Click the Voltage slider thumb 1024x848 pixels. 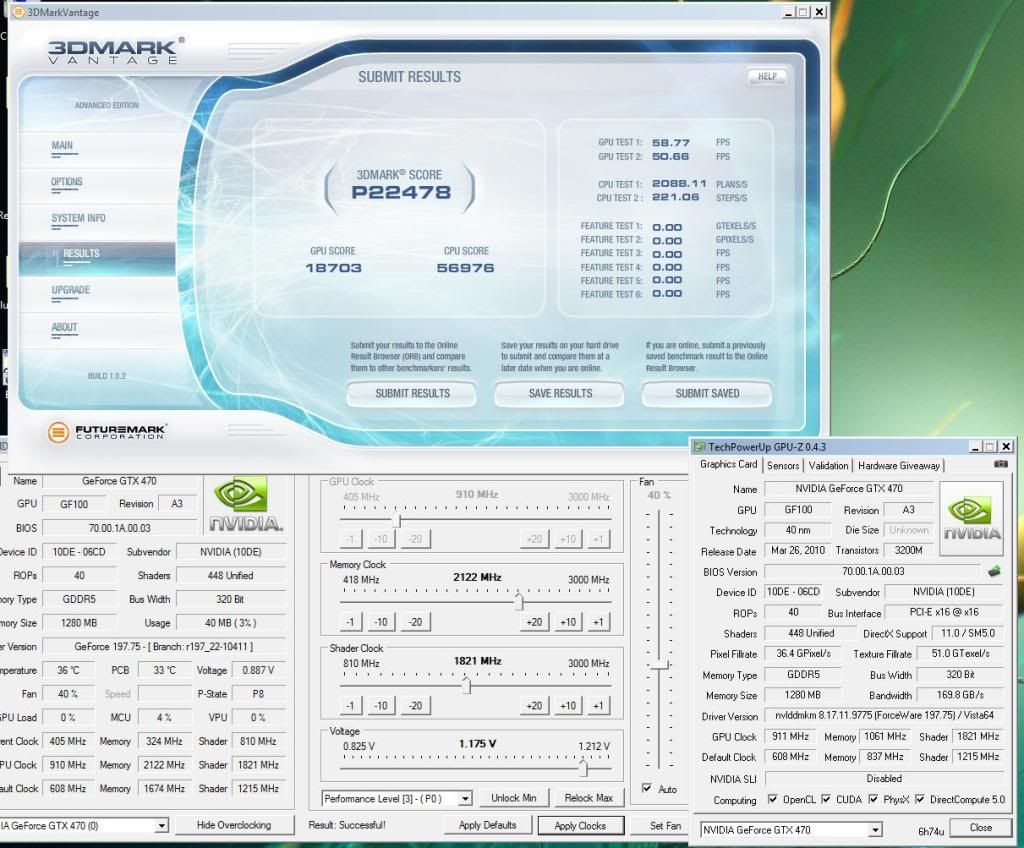coord(583,767)
